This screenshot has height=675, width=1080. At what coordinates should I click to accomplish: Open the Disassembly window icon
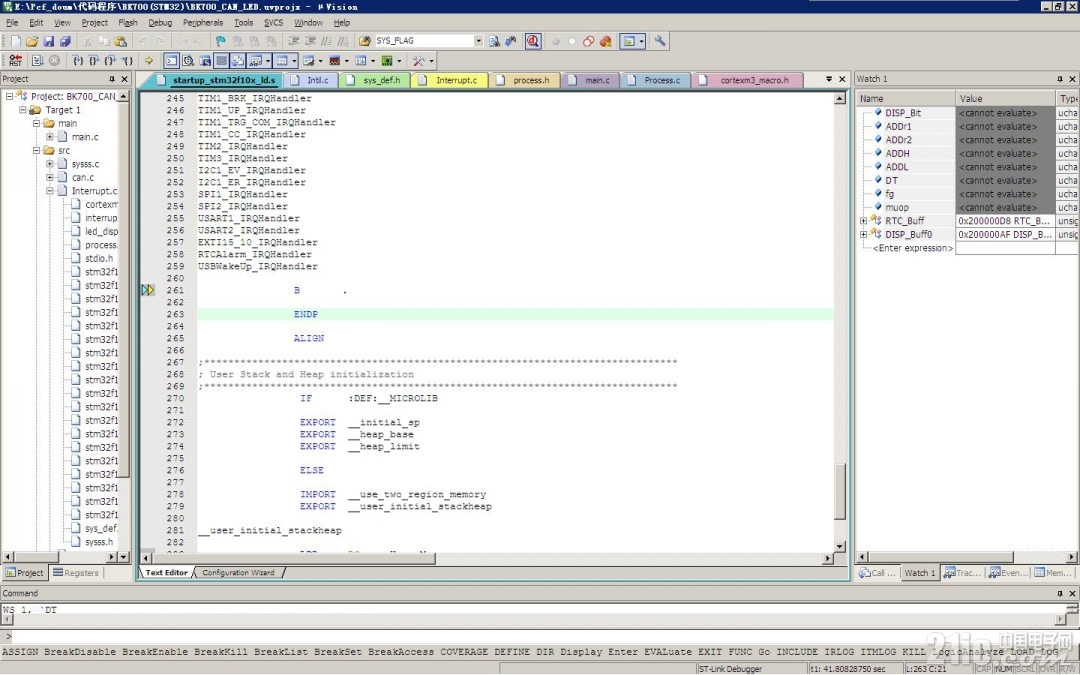[x=188, y=61]
